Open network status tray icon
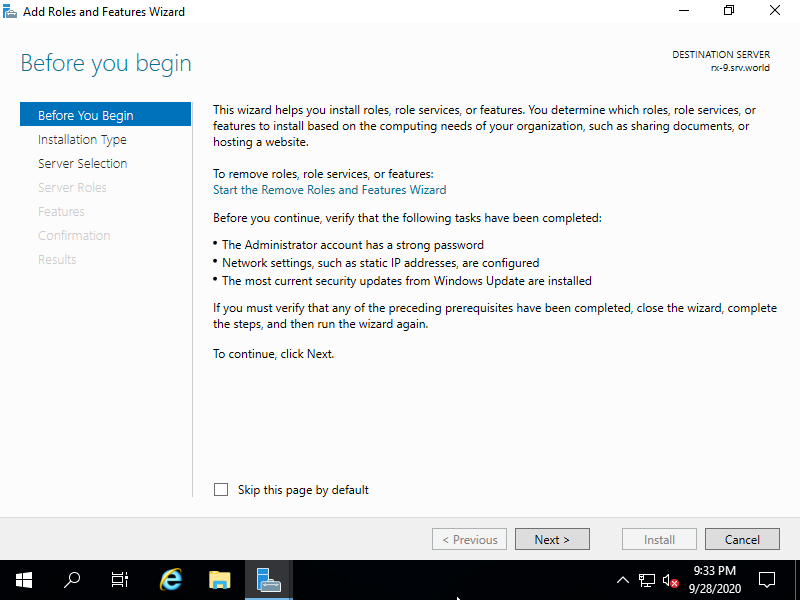 (646, 580)
